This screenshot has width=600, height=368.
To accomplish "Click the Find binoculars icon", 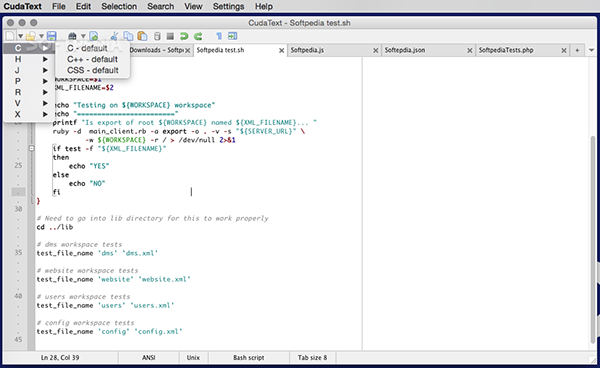I will [72, 36].
